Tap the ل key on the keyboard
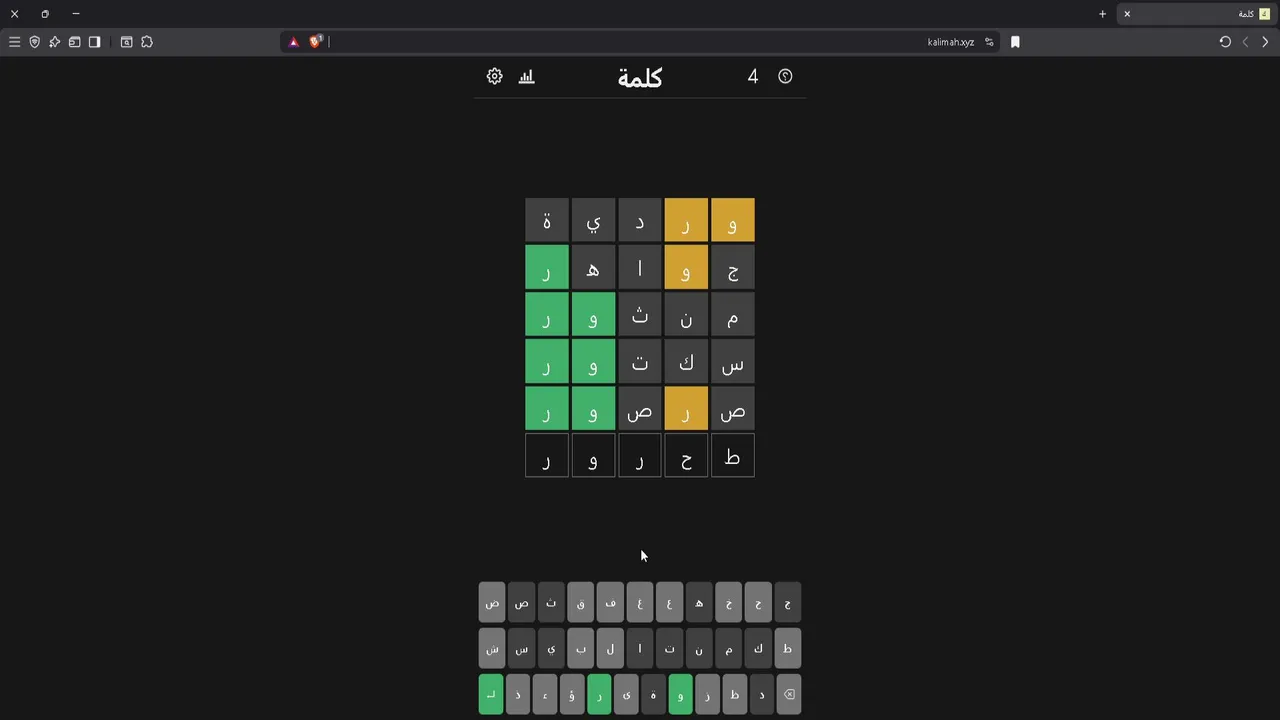1280x720 pixels. pyautogui.click(x=610, y=648)
